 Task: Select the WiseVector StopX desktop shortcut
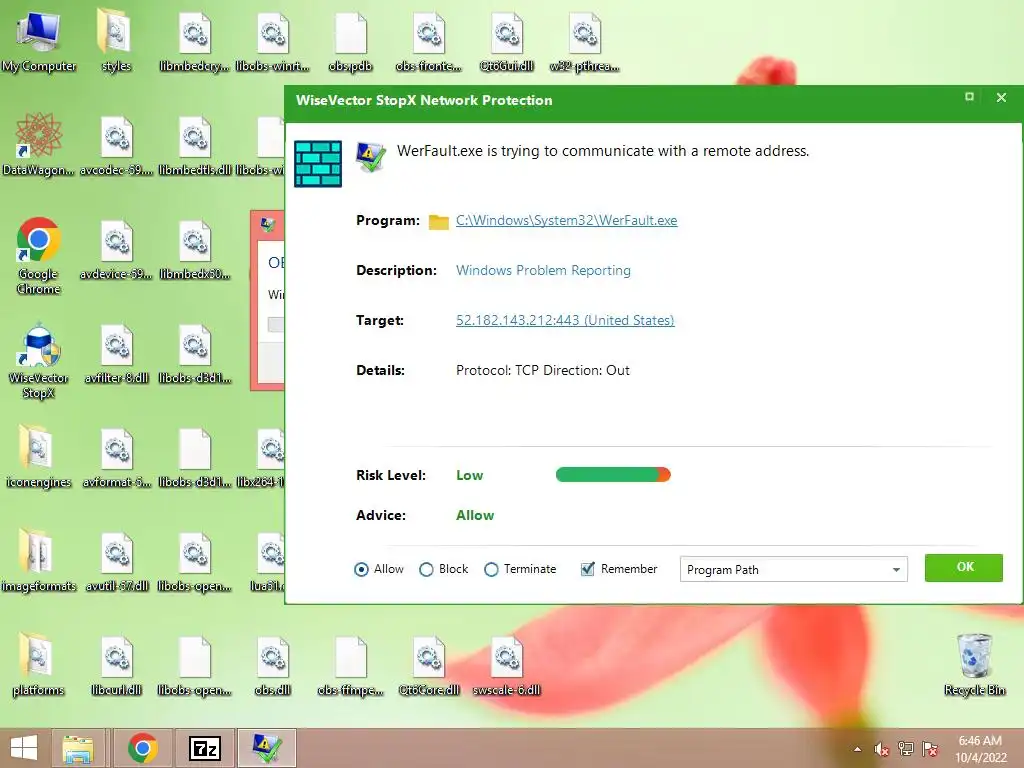click(x=39, y=360)
